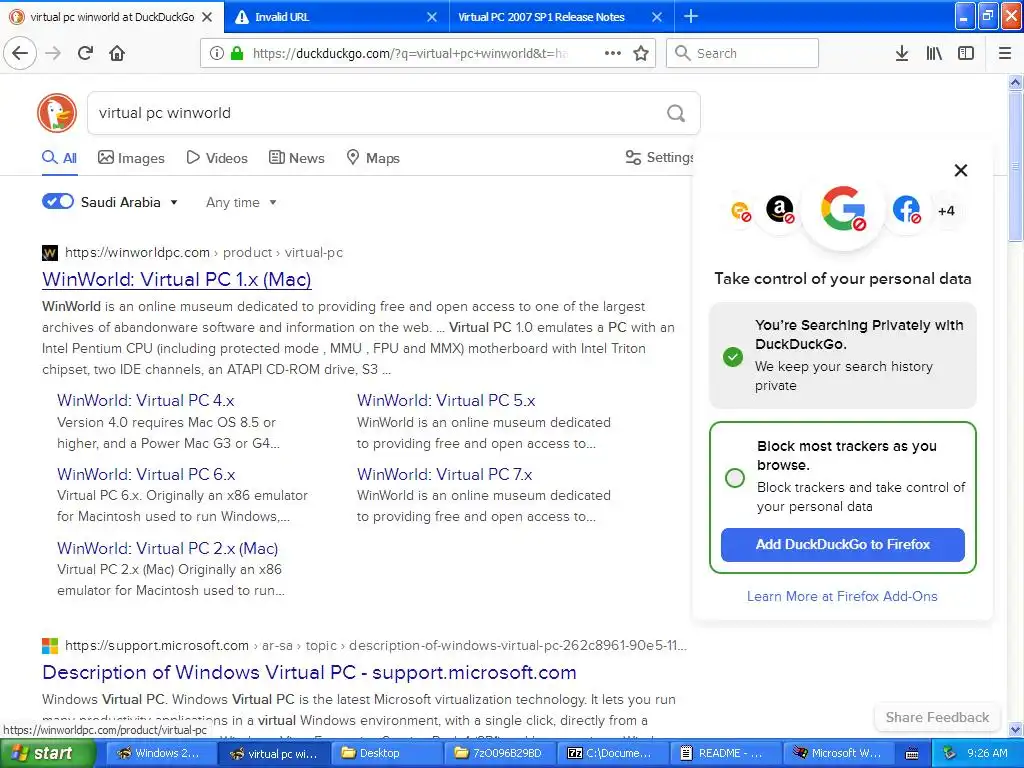Click the green Searching Privately checkmark
The width and height of the screenshot is (1024, 768).
pos(733,357)
